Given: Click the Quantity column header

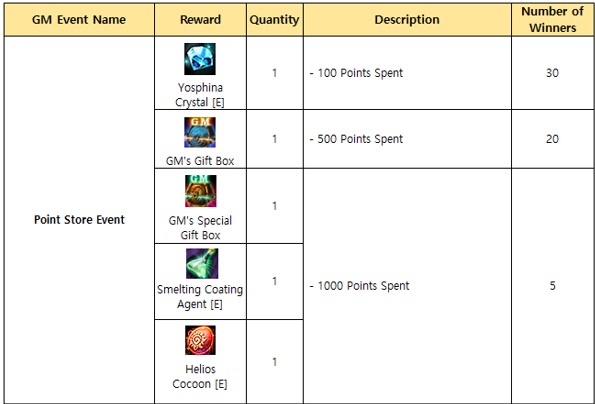Looking at the screenshot, I should [x=274, y=20].
